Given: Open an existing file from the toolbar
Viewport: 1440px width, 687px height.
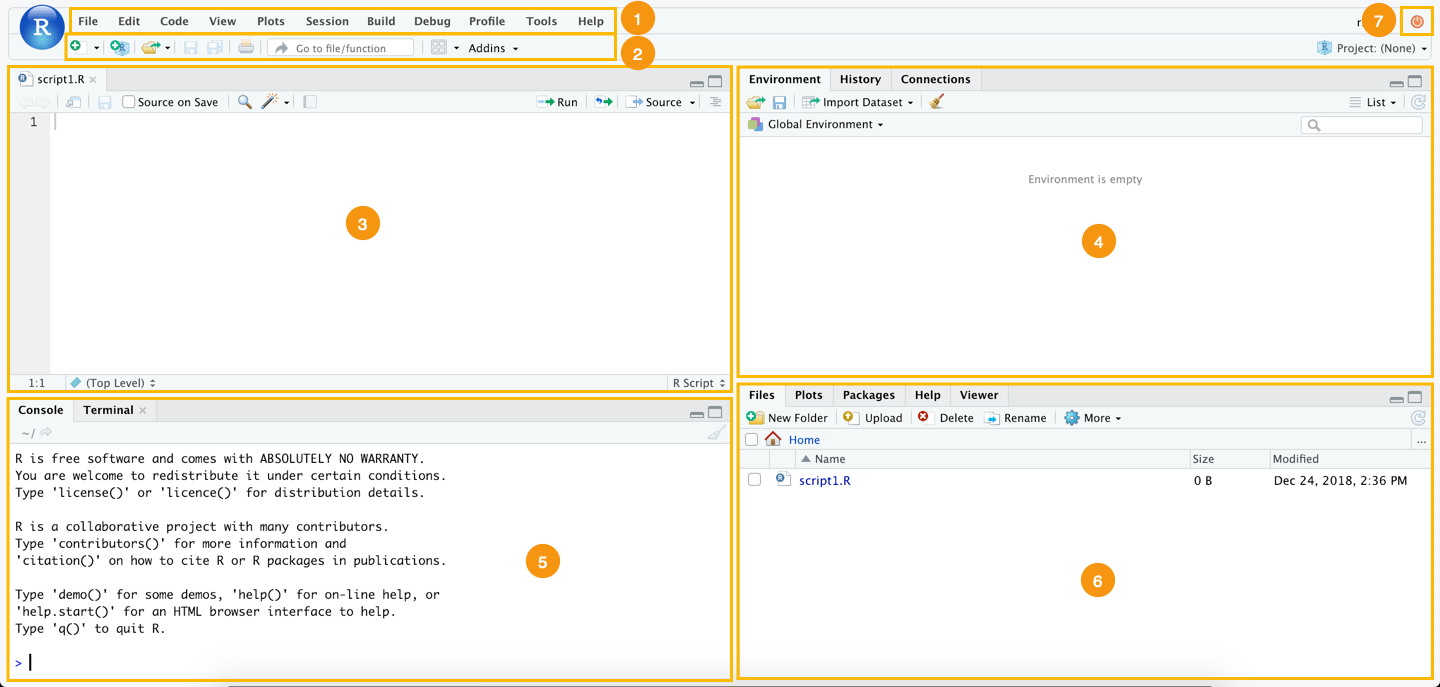Looking at the screenshot, I should [x=152, y=47].
